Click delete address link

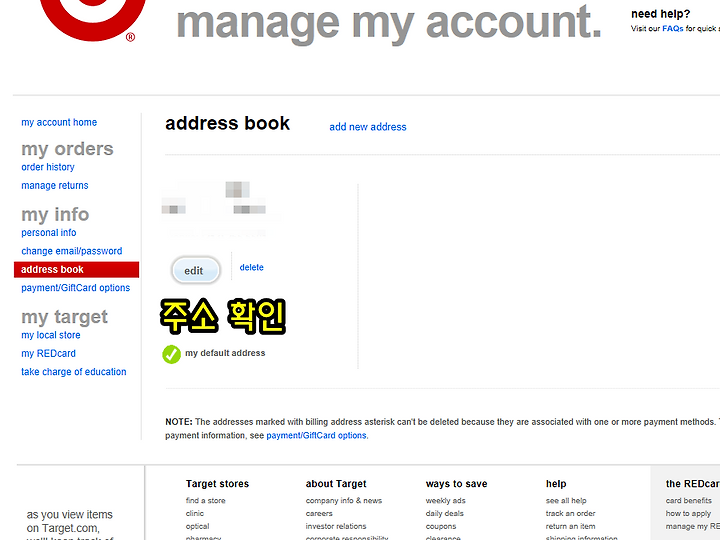[252, 267]
